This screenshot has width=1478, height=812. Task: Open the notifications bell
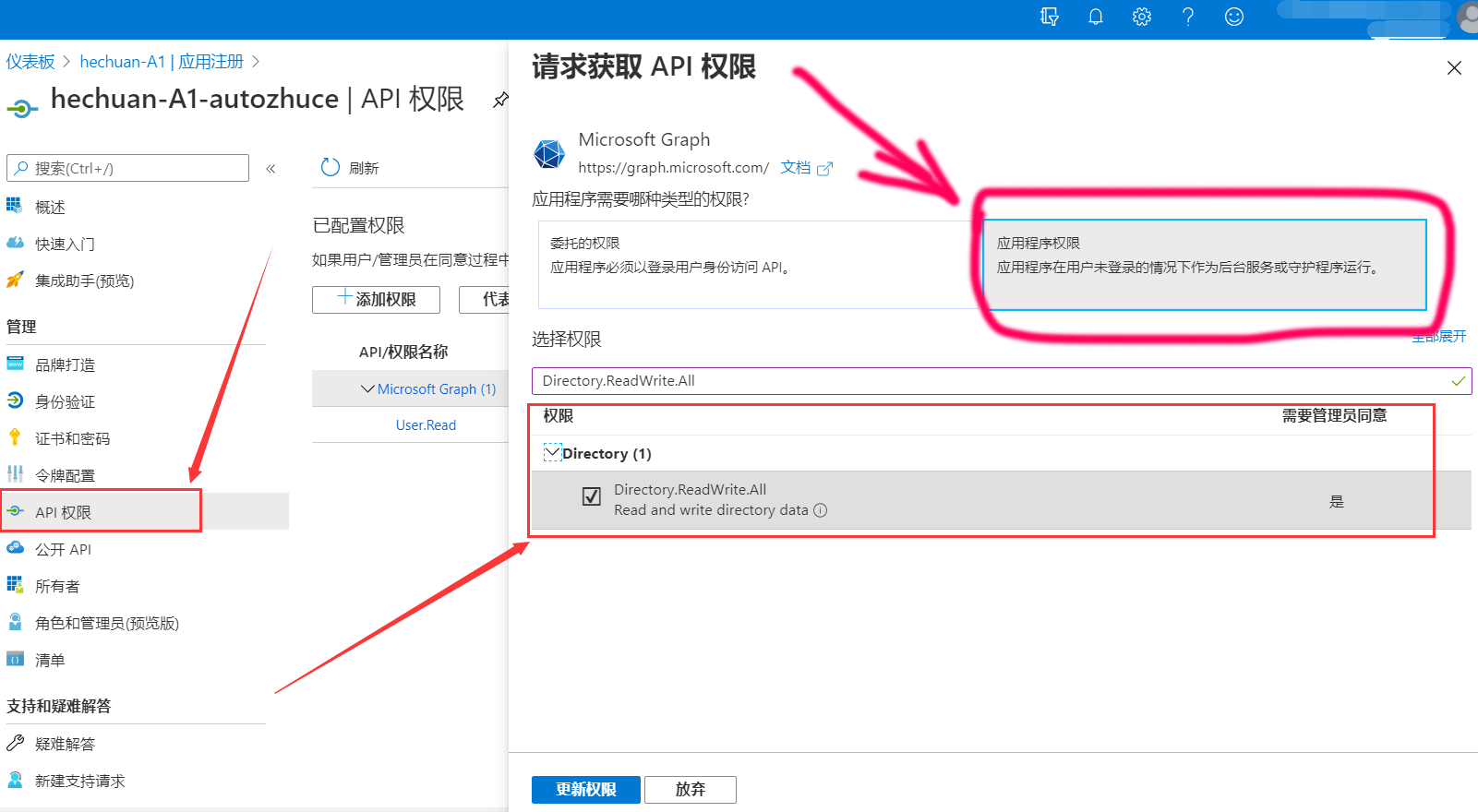pyautogui.click(x=1096, y=17)
